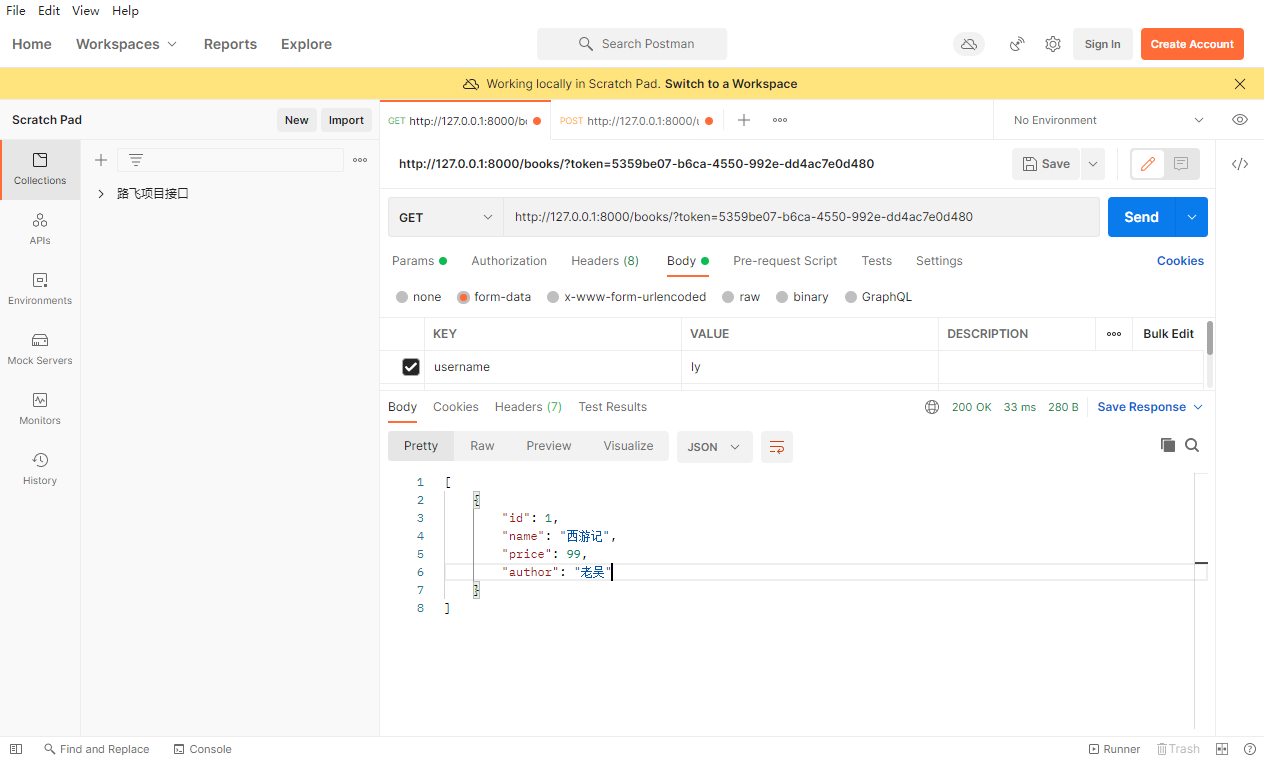1264x761 pixels.
Task: Open the Workspaces dropdown
Action: (x=126, y=44)
